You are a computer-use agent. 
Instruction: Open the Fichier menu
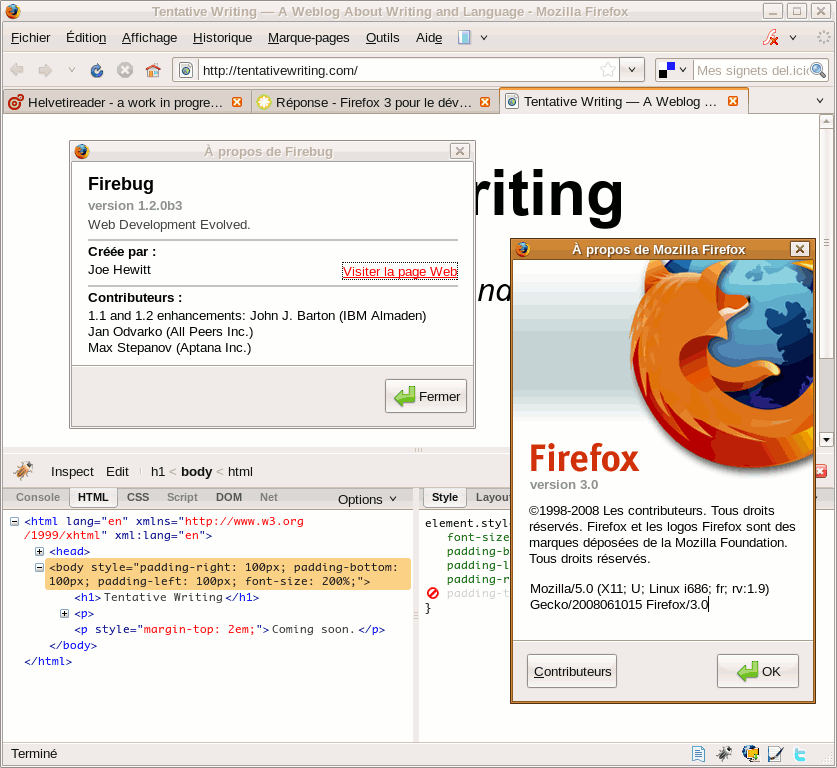point(30,38)
